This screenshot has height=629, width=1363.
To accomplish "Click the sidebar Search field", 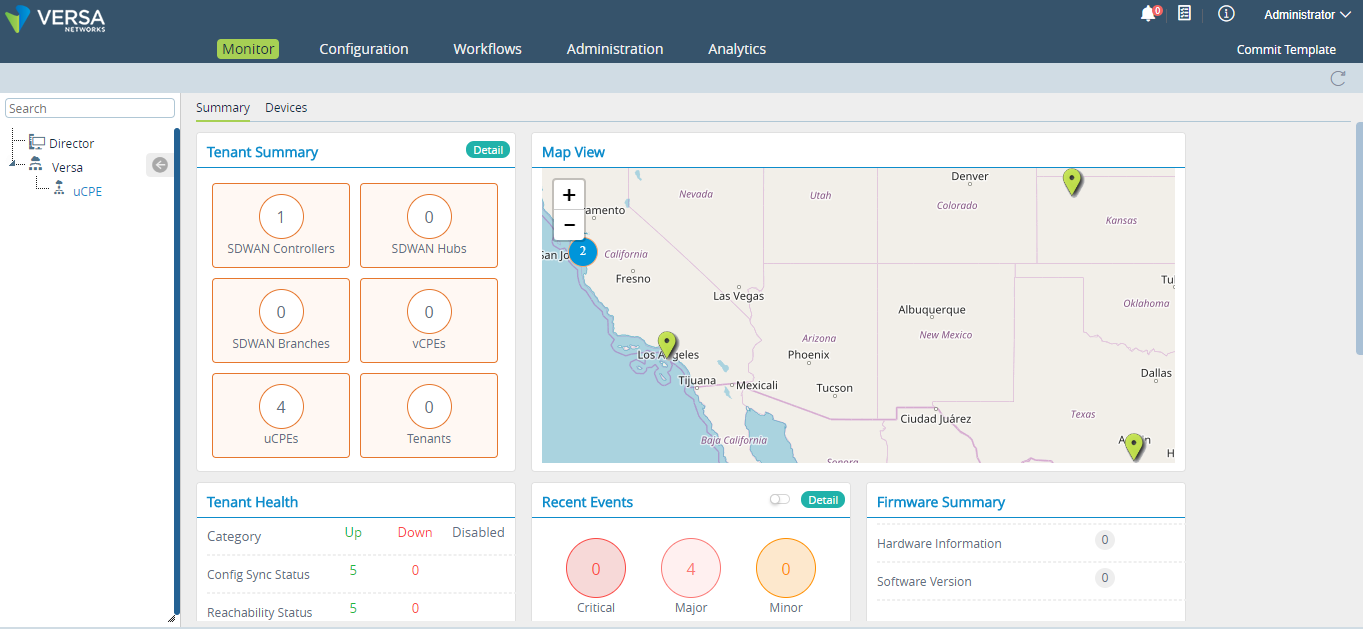I will pyautogui.click(x=90, y=108).
